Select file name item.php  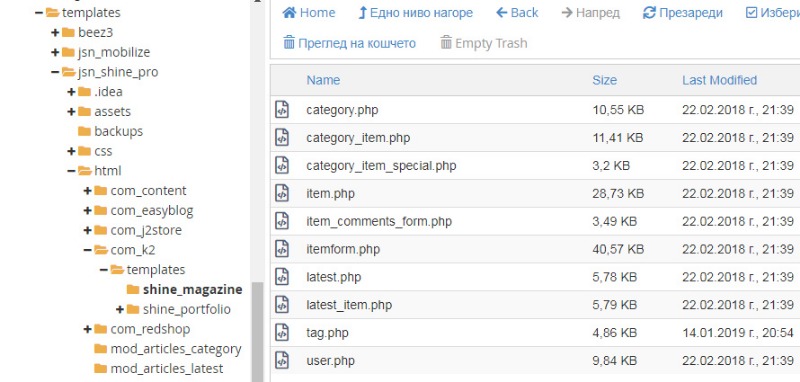[330, 193]
